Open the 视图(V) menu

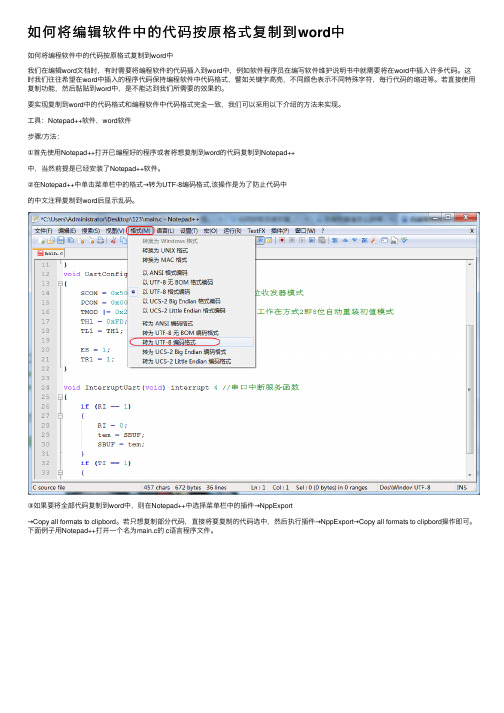pyautogui.click(x=115, y=231)
